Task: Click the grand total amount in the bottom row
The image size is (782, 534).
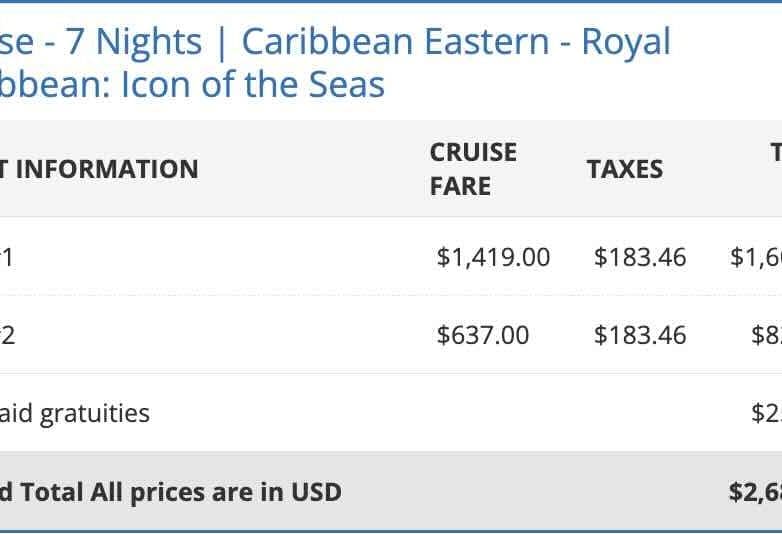Action: (x=755, y=492)
